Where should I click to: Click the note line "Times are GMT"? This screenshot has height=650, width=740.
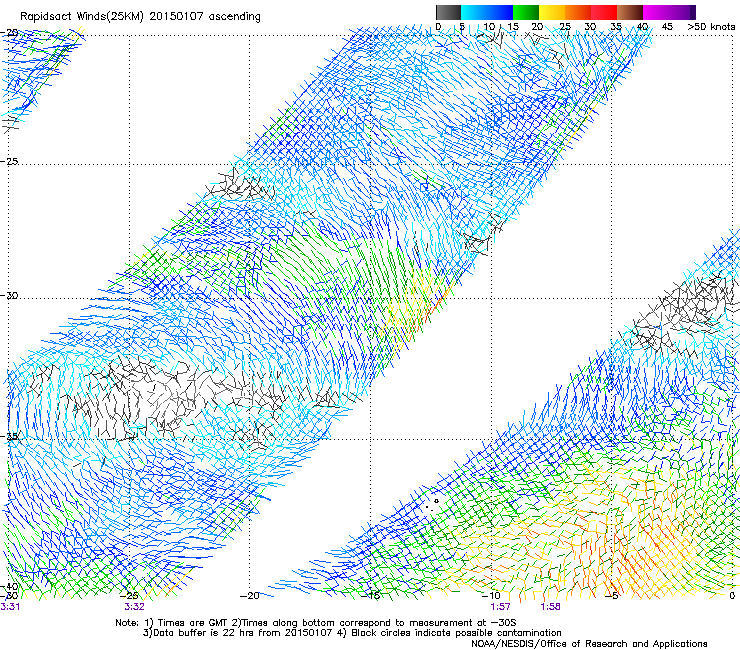coord(191,623)
